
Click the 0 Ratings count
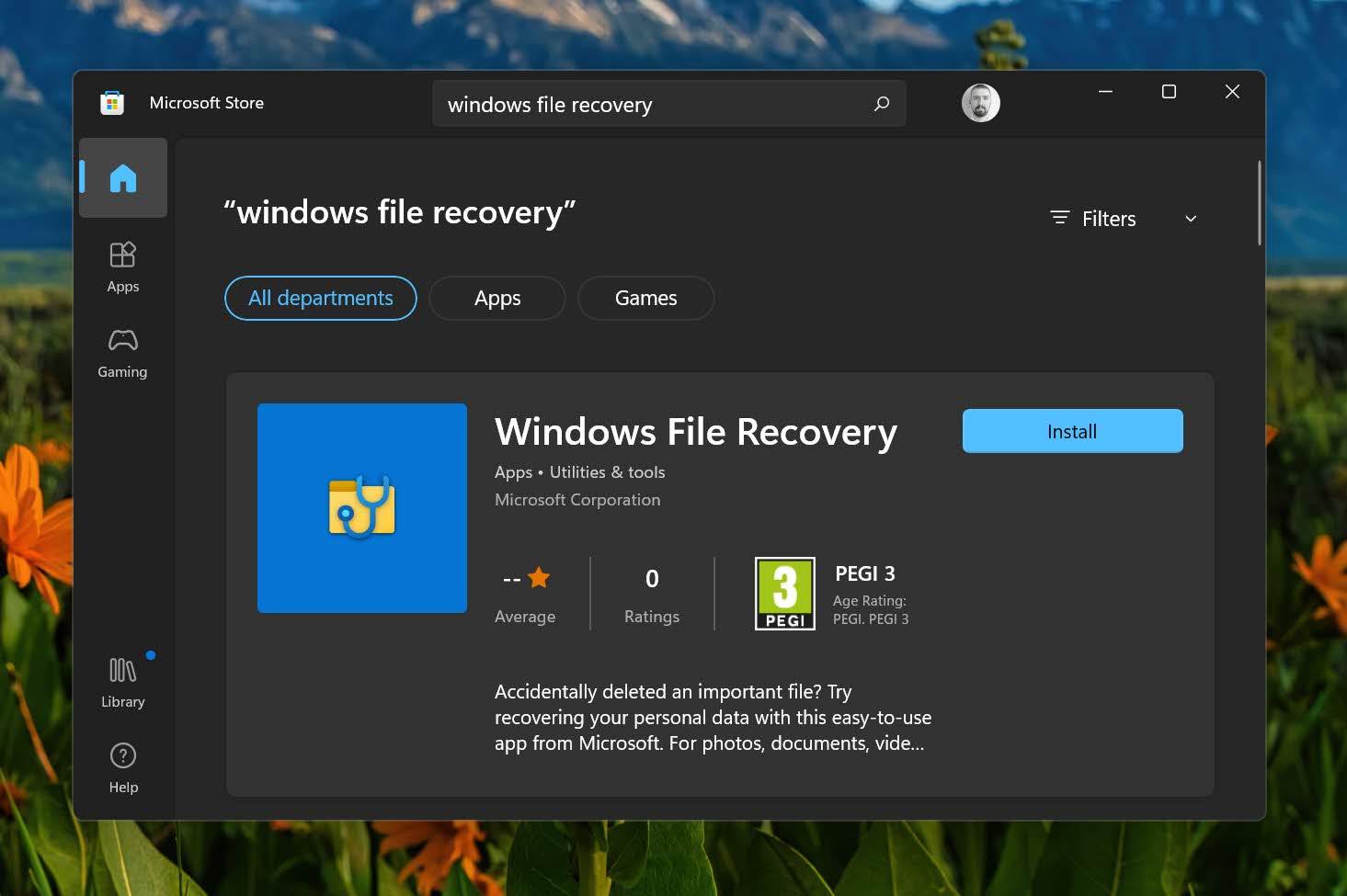(652, 595)
